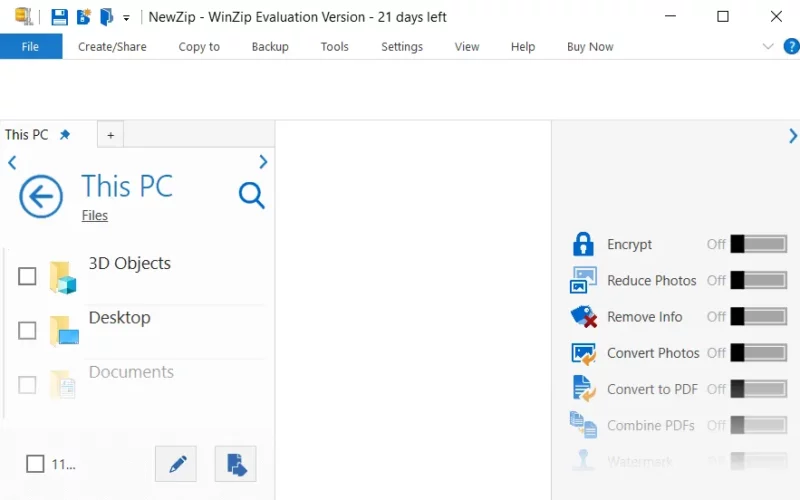Click the left chevron in files pane
The height and width of the screenshot is (500, 800).
12,163
